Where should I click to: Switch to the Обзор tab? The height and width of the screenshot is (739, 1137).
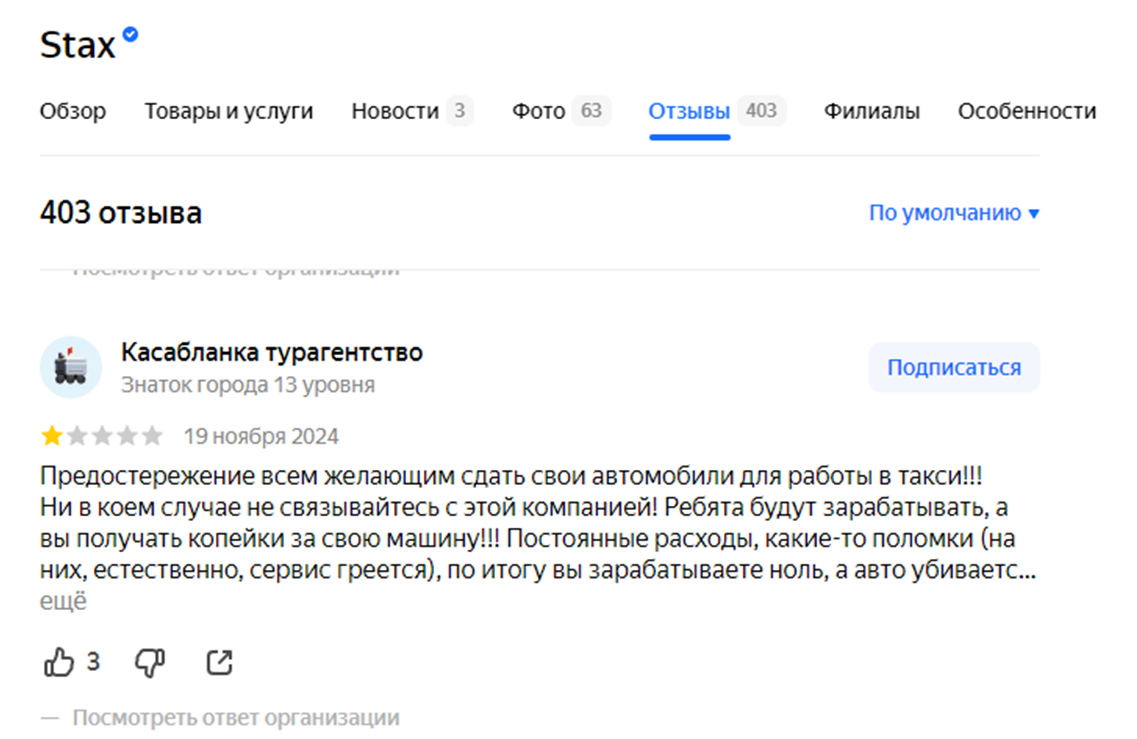[73, 111]
